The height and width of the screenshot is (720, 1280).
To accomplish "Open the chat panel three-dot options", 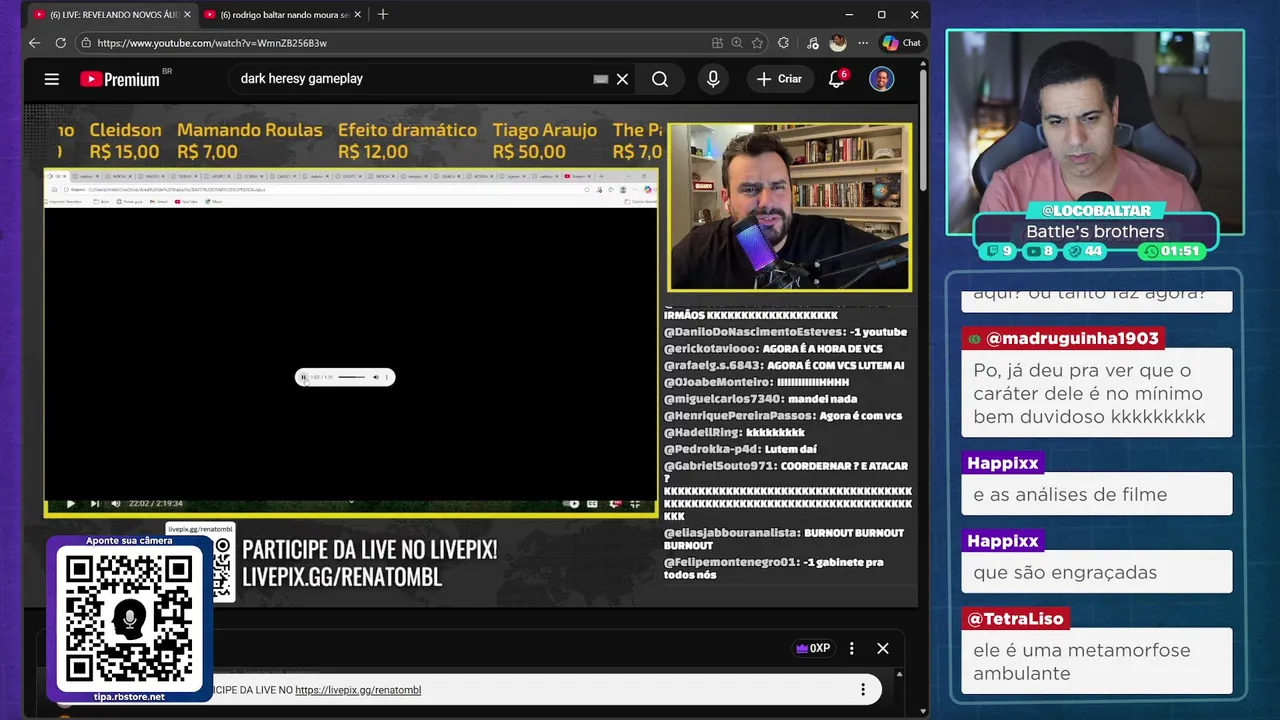I will tap(852, 648).
